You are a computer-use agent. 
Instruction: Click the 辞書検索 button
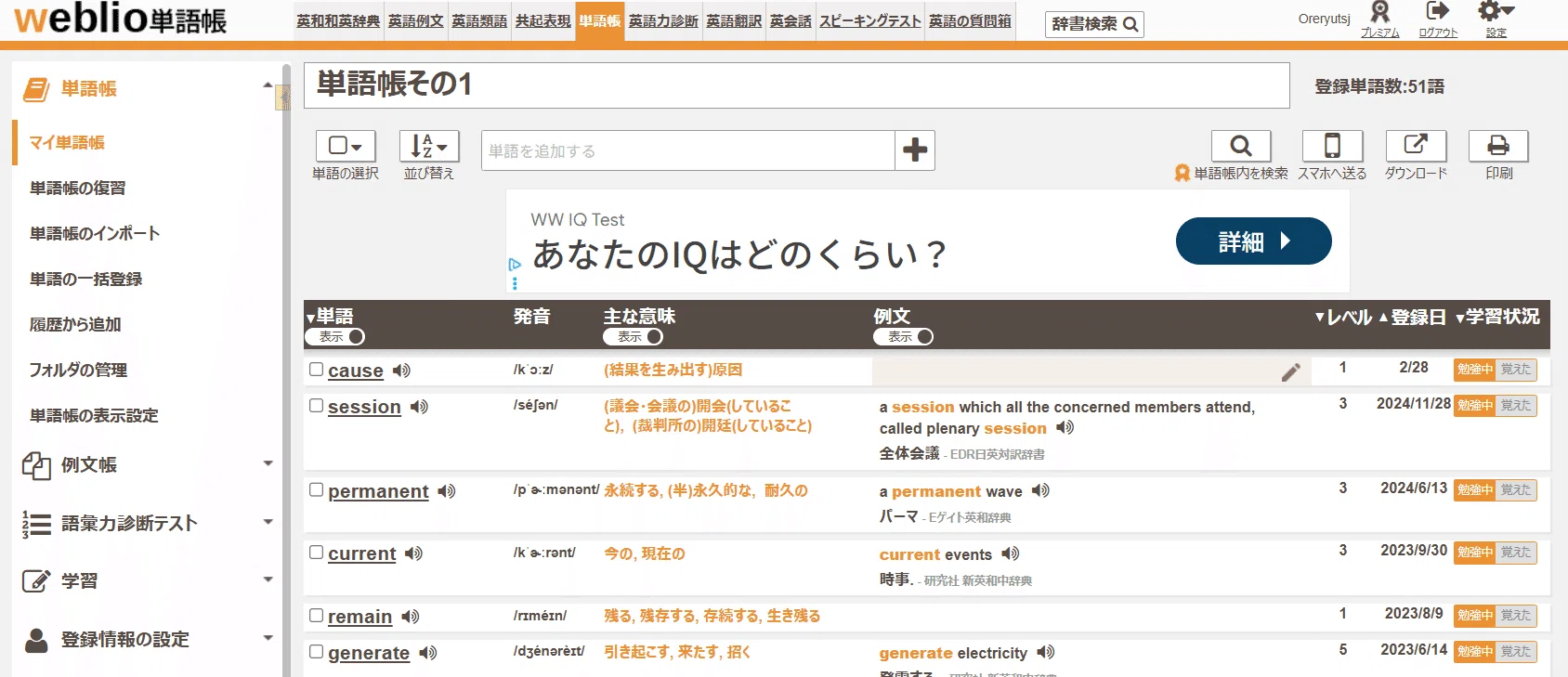[1094, 24]
